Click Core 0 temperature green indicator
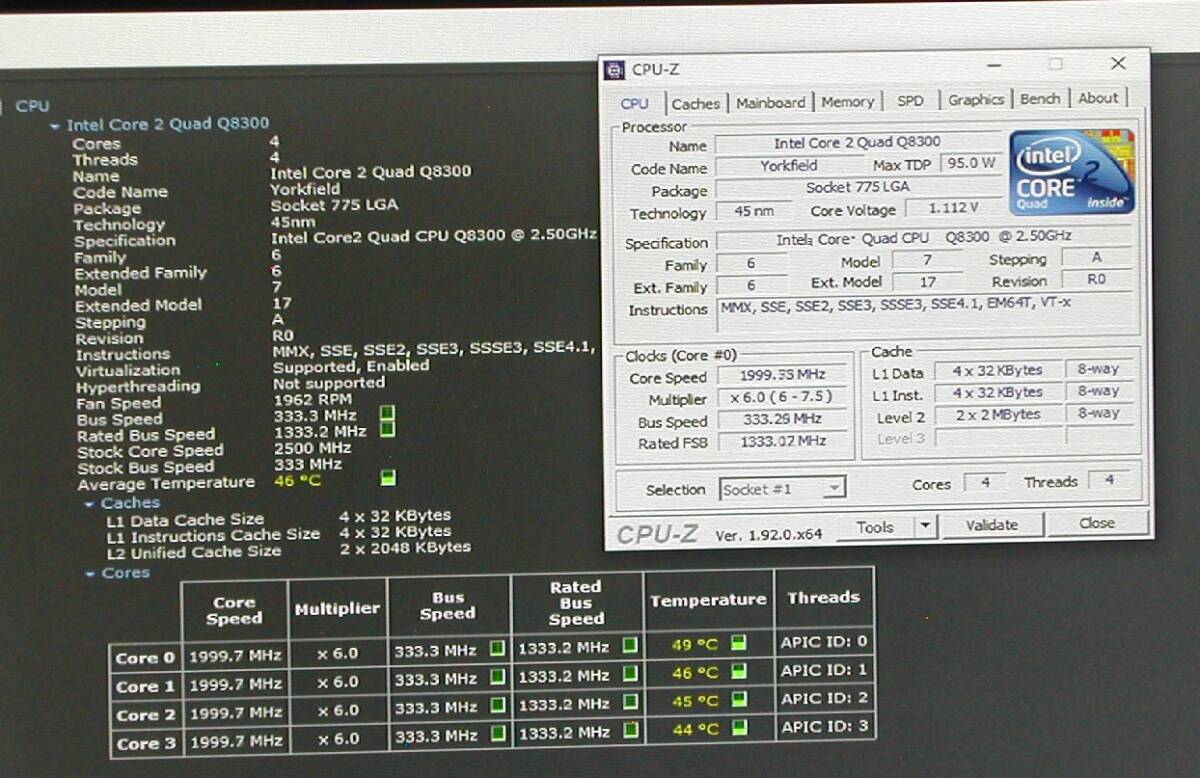Image resolution: width=1200 pixels, height=778 pixels. point(739,642)
